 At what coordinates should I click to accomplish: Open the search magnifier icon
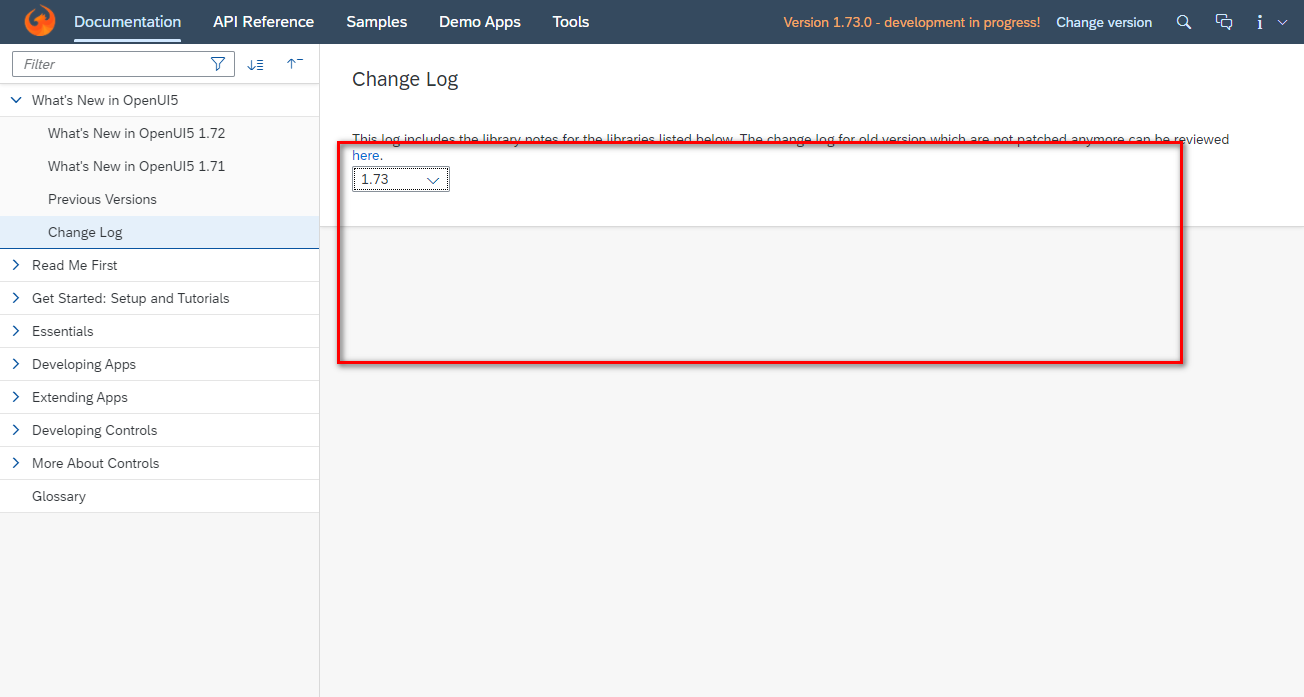(1184, 22)
